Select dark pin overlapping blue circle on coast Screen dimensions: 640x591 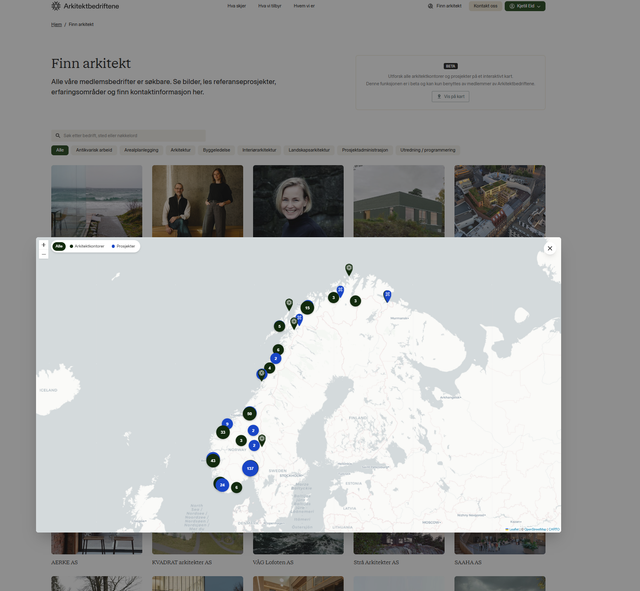(262, 374)
